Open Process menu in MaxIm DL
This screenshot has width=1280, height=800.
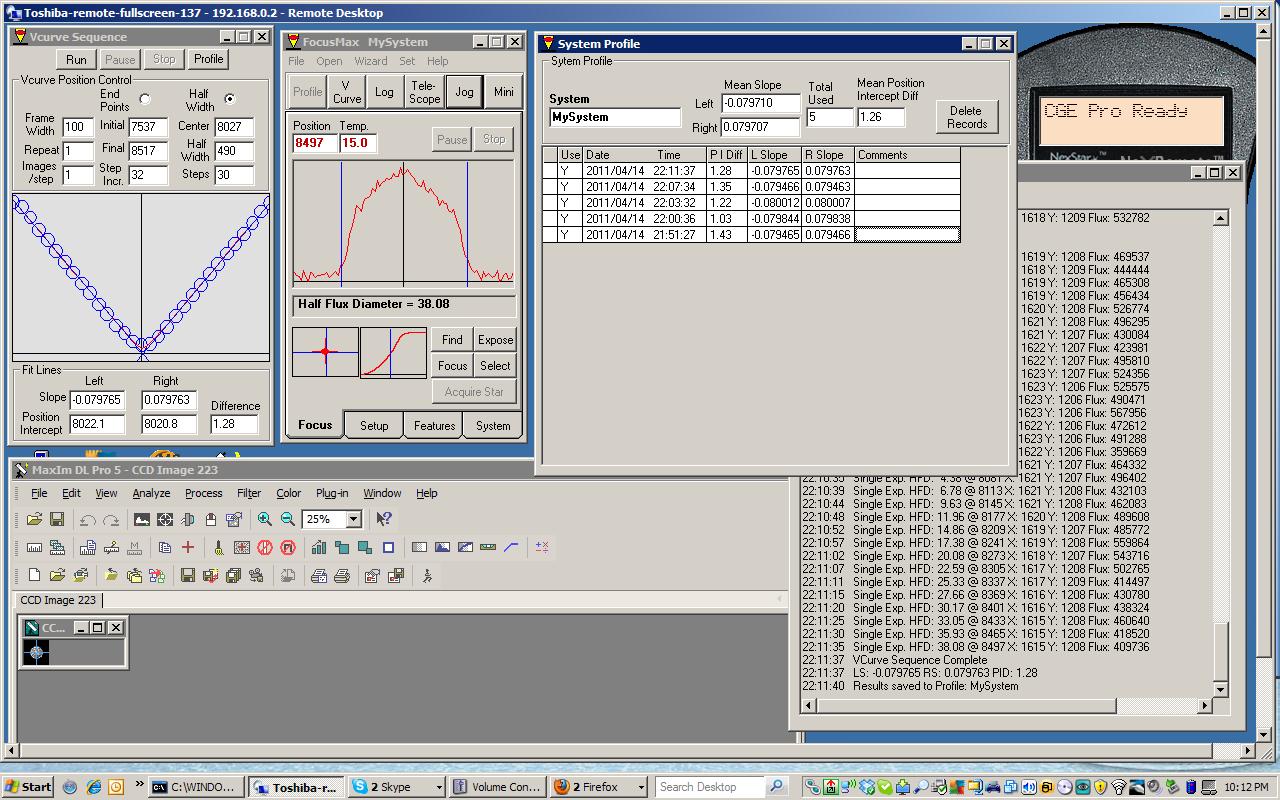(203, 493)
